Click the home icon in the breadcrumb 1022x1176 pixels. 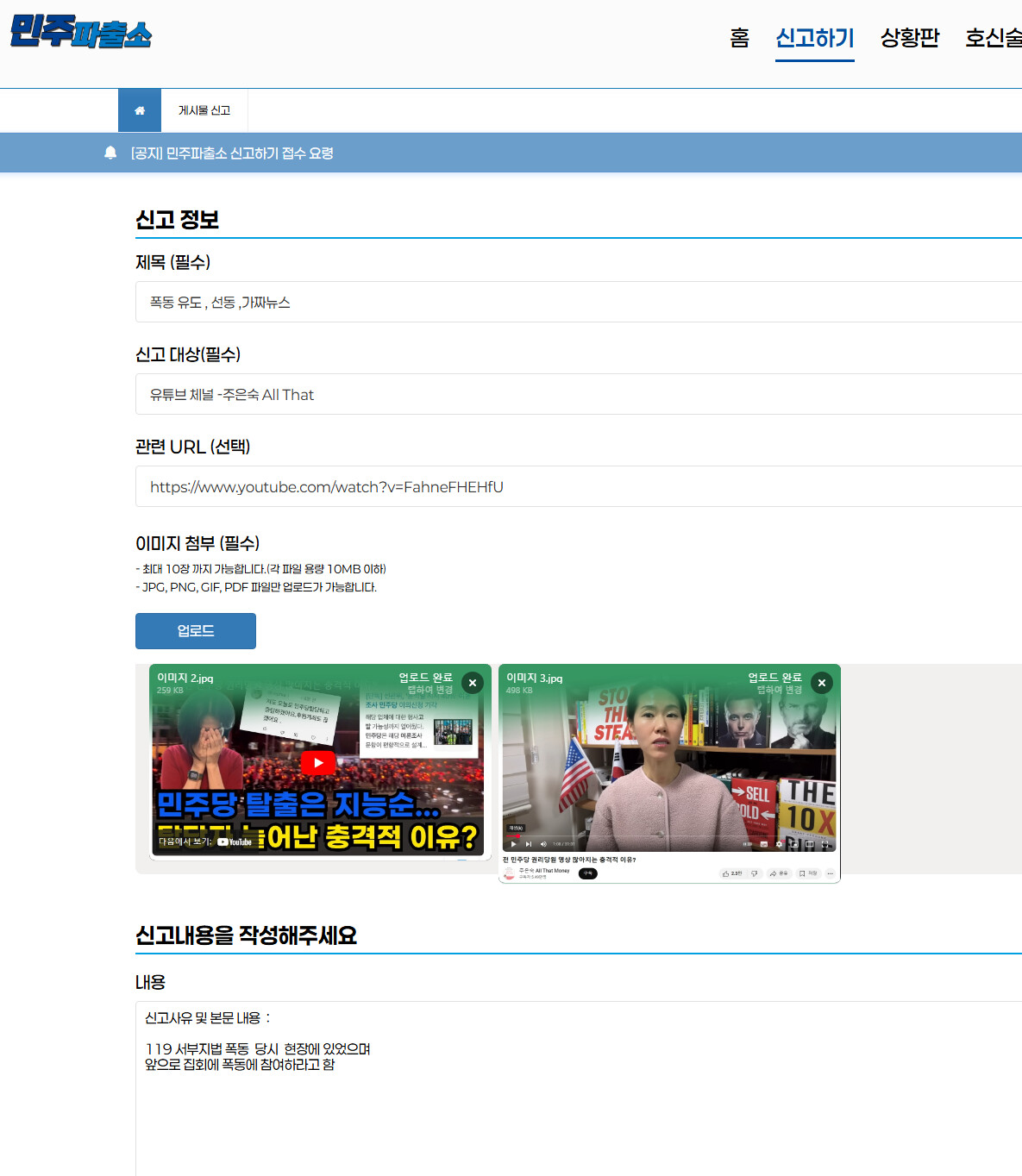click(140, 110)
